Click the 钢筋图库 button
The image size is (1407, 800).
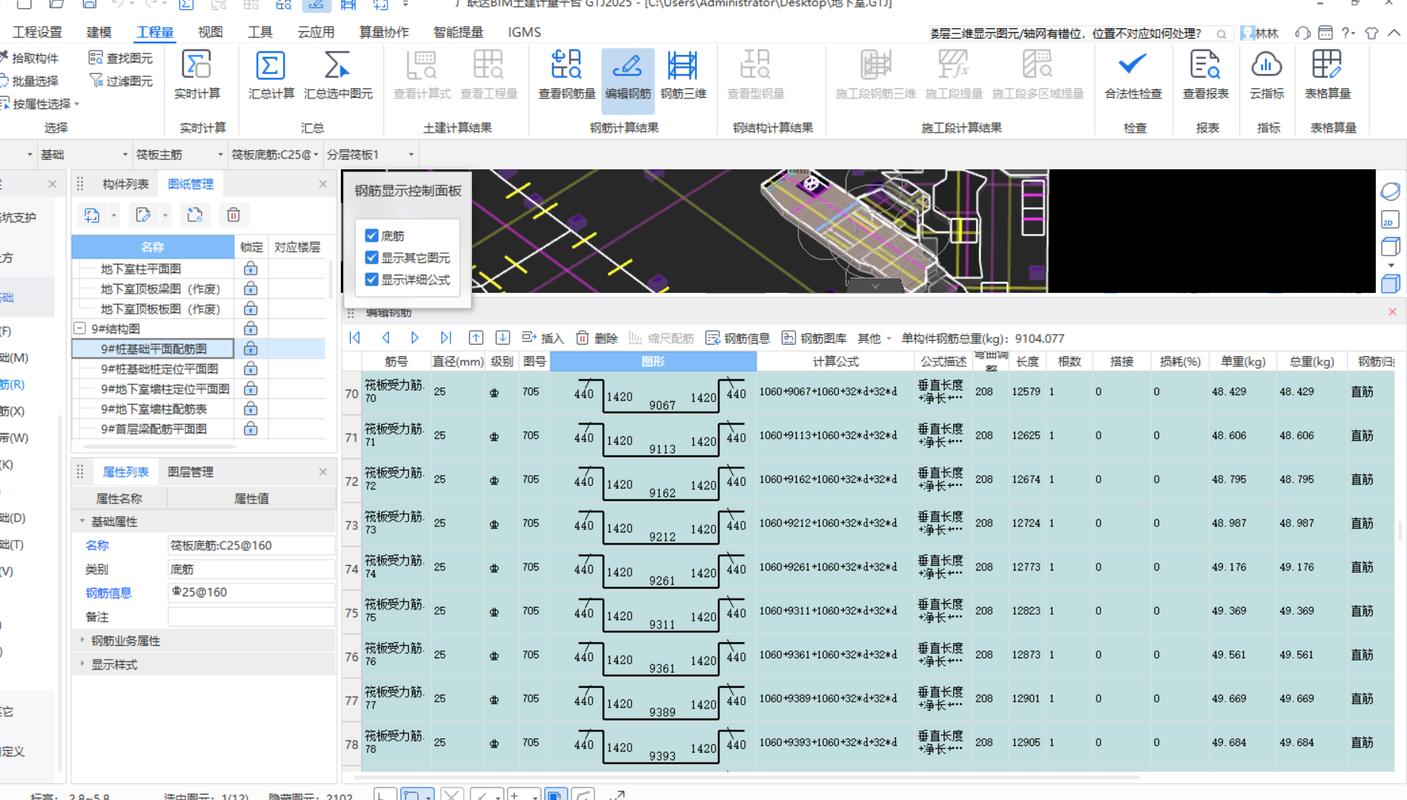tap(814, 338)
